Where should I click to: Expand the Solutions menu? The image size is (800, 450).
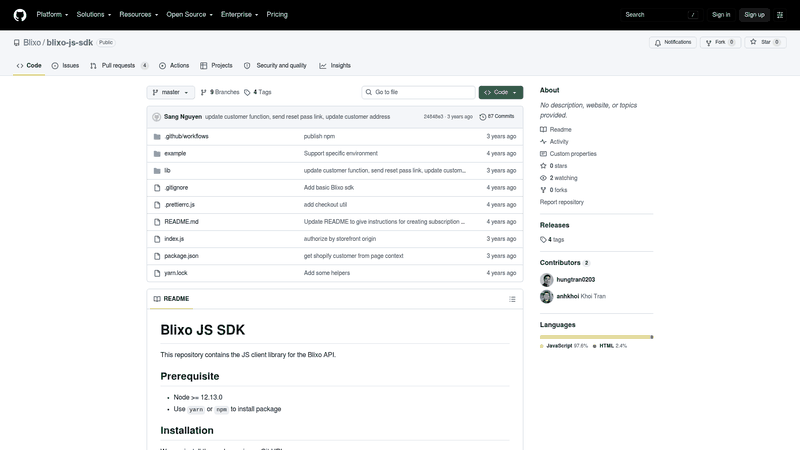[94, 15]
